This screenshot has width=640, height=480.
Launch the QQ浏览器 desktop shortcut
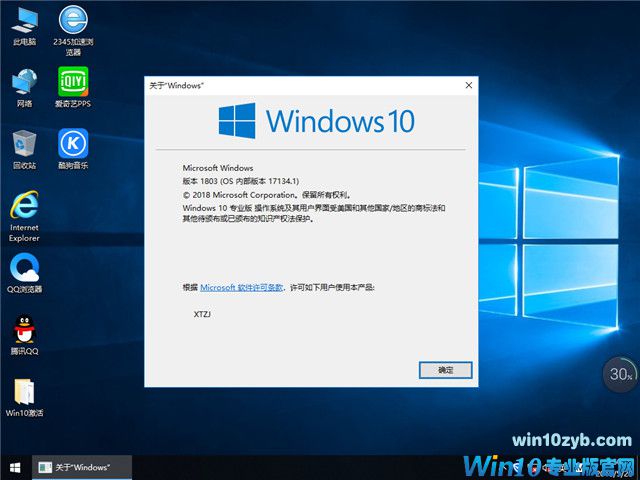[24, 273]
